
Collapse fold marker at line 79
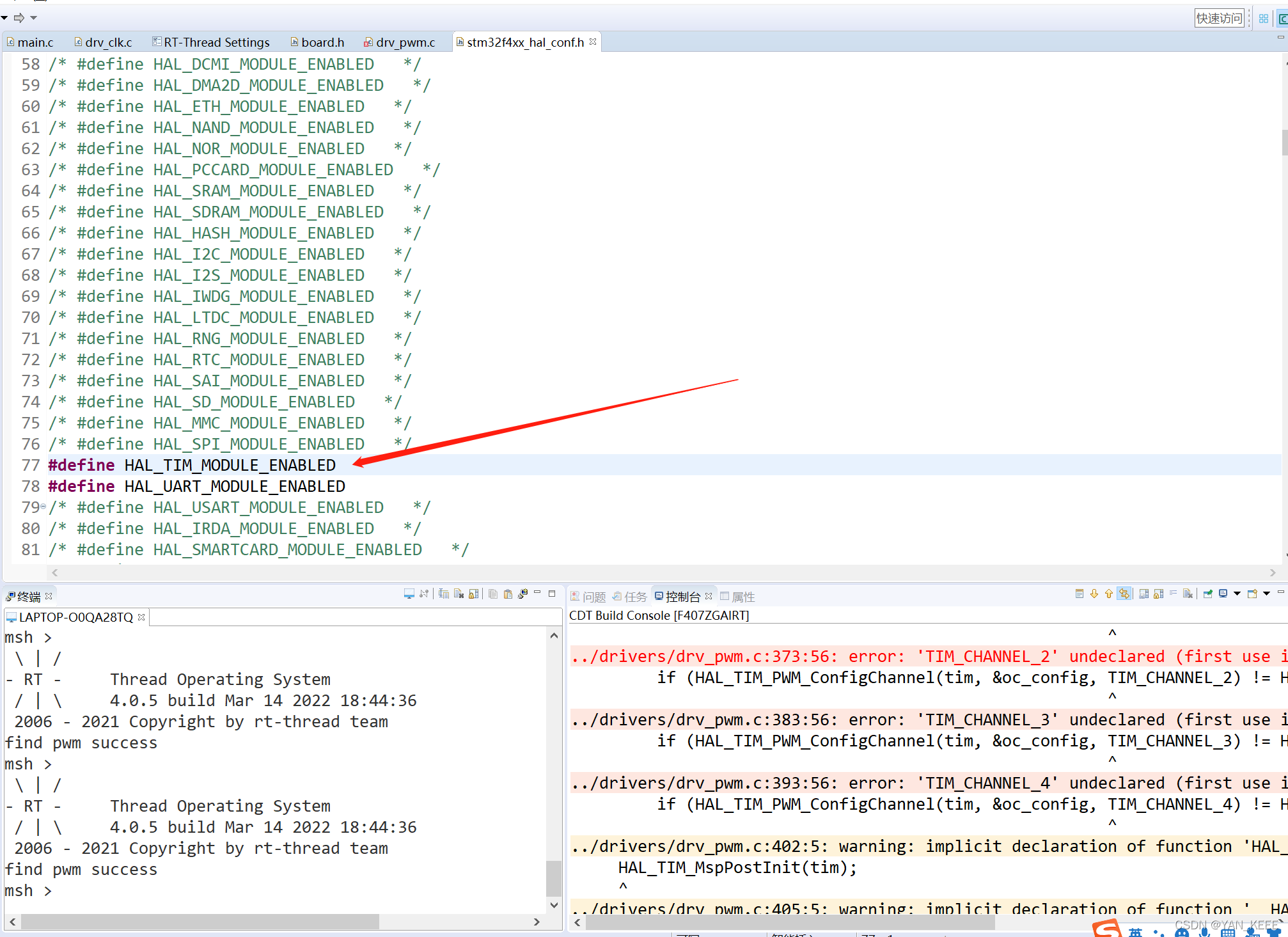tap(43, 507)
